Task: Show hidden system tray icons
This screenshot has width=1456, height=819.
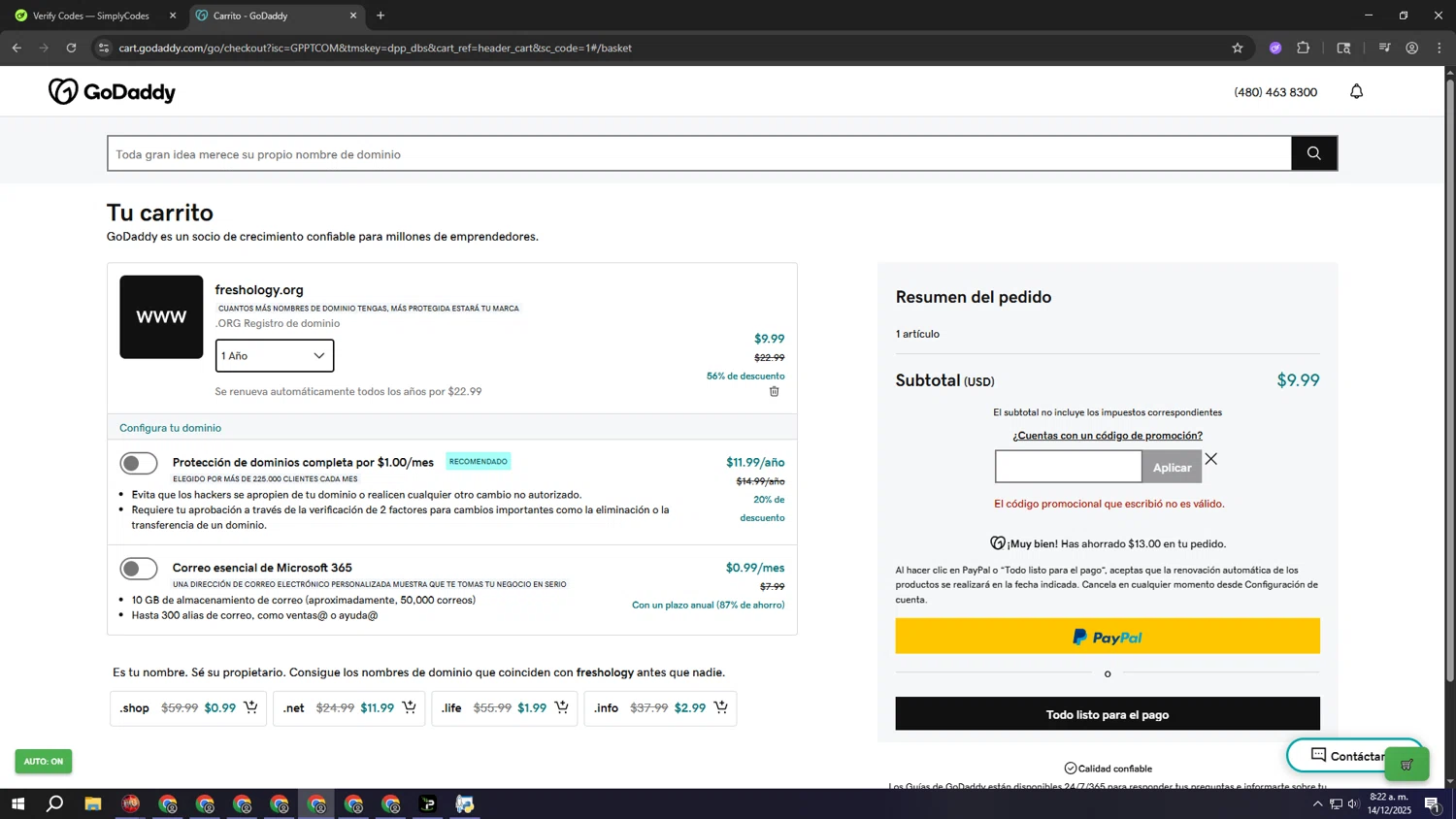Action: pos(1317,803)
